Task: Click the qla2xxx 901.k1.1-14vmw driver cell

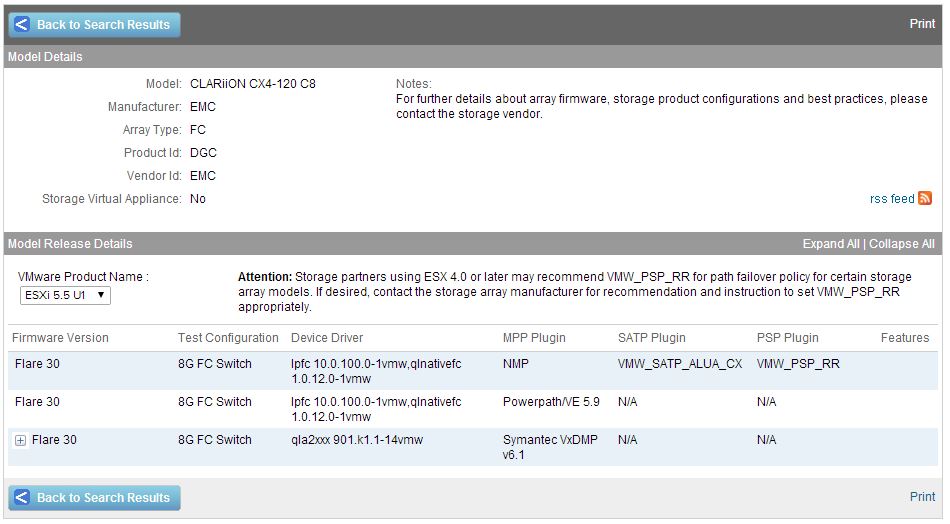Action: tap(357, 440)
